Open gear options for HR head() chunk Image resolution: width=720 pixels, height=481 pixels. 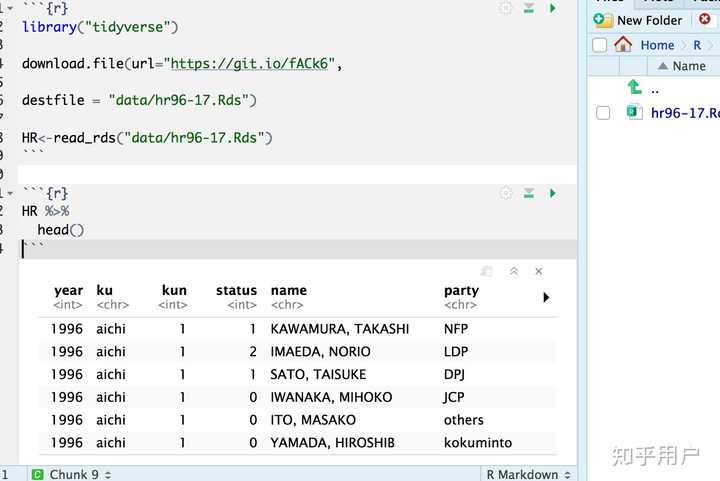point(506,193)
